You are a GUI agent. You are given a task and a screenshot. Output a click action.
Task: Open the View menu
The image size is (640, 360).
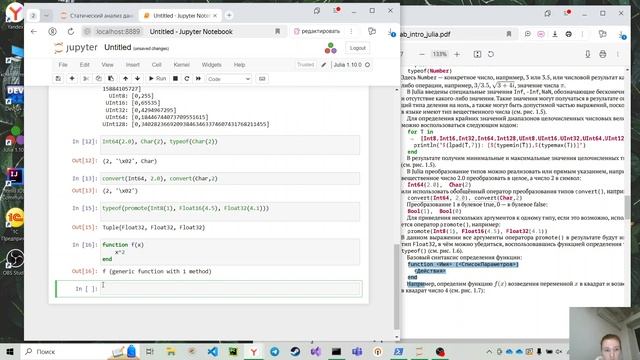[x=107, y=65]
